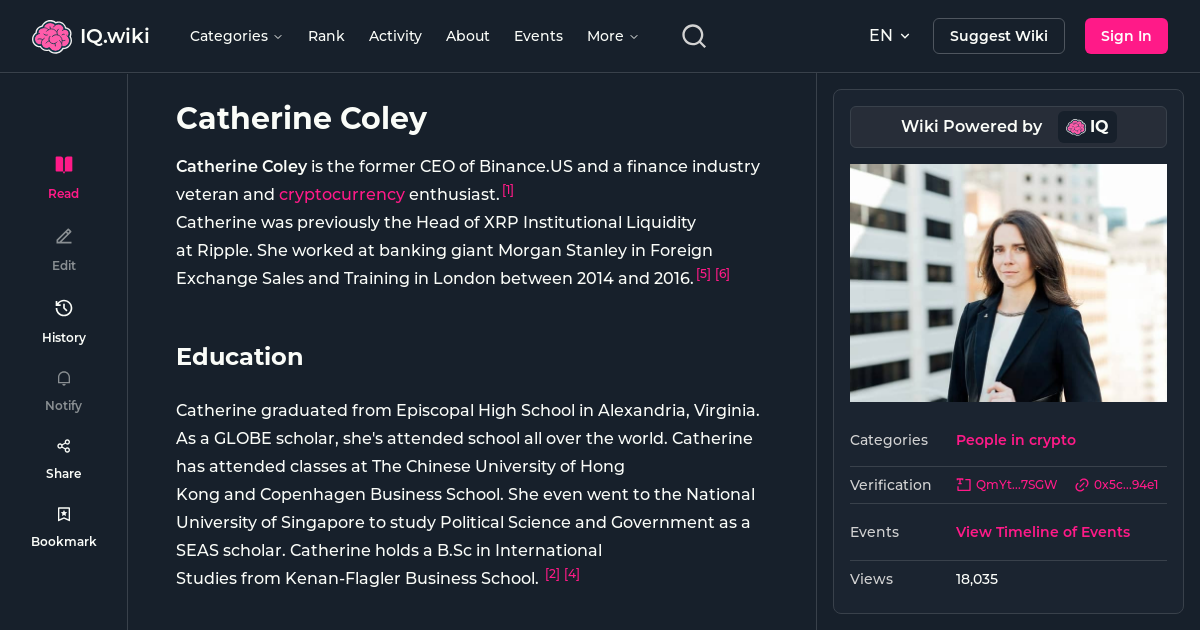Click the Notify bell icon

[x=63, y=378]
